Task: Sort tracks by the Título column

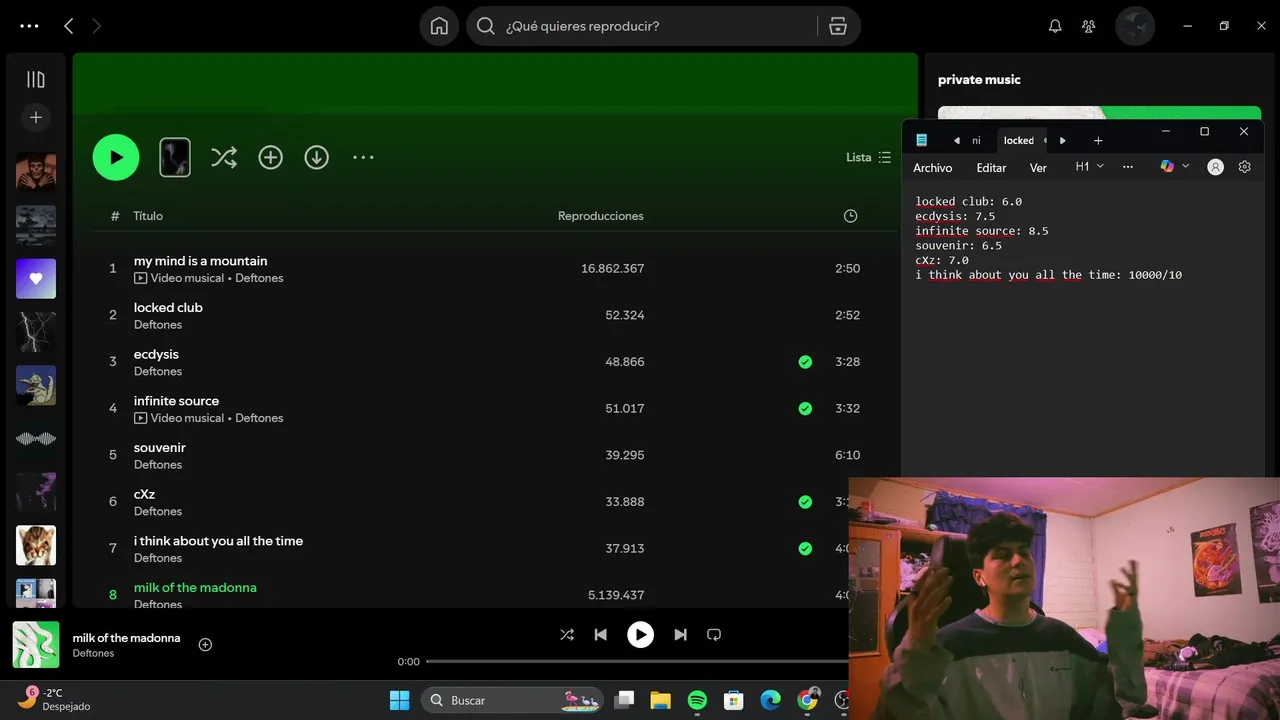Action: pos(148,216)
